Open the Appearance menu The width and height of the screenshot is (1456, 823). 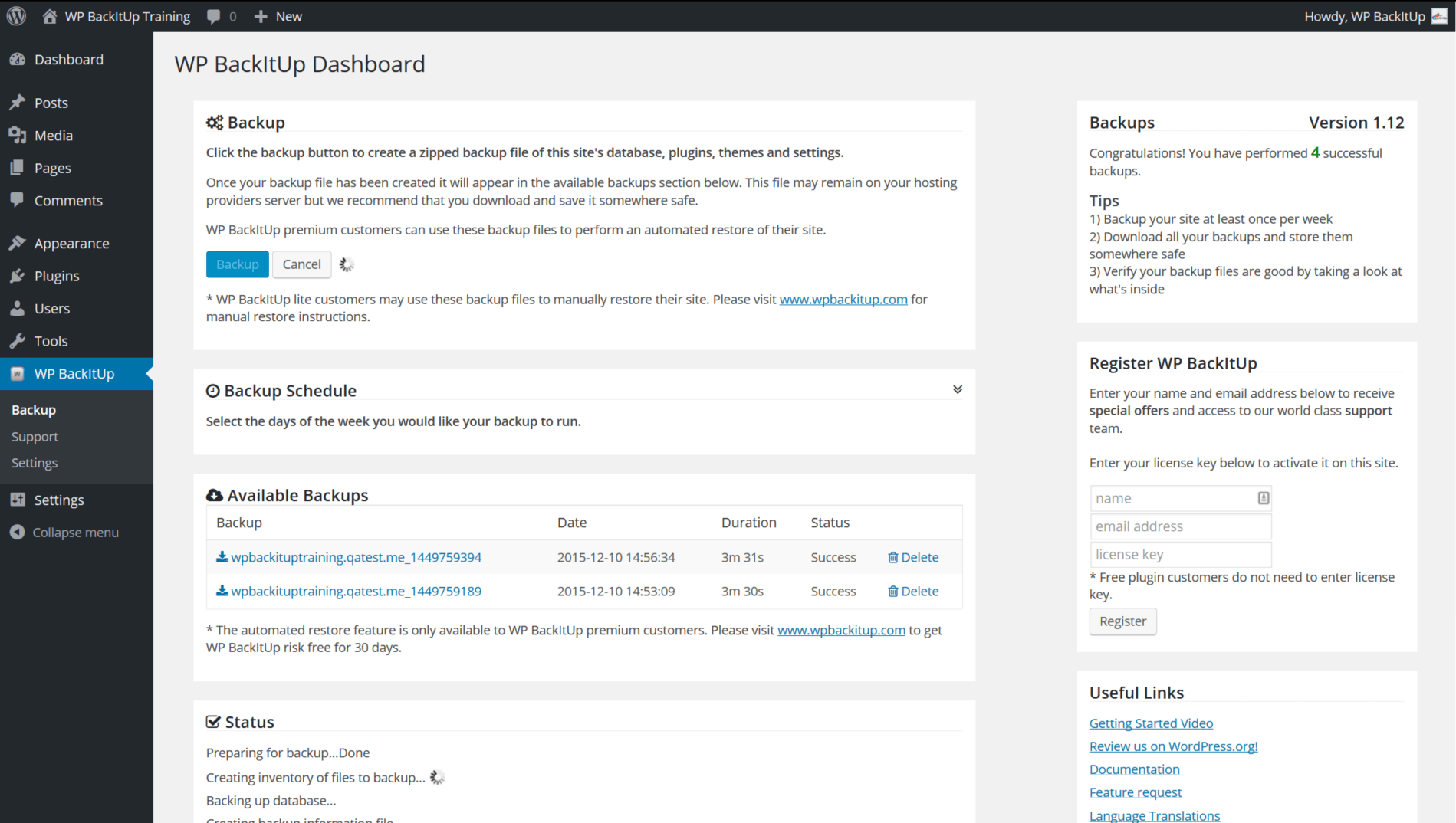coord(71,244)
